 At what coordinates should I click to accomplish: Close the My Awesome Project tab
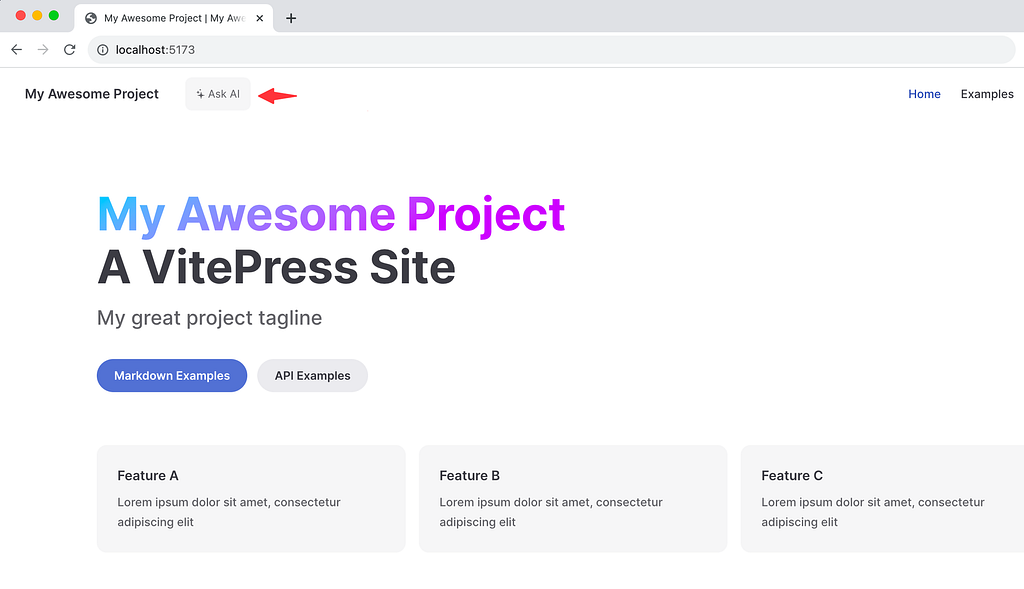coord(260,18)
